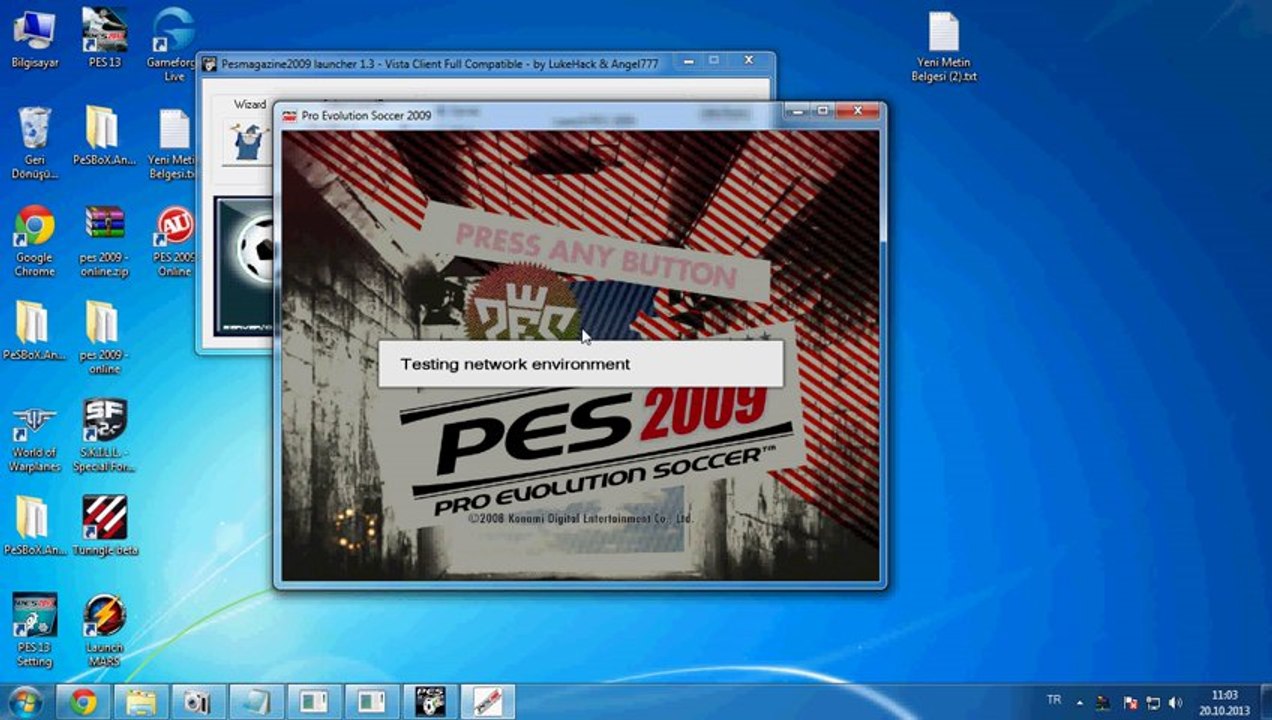Open Yeni Metin Belgesi (2).txt file

coord(945,46)
